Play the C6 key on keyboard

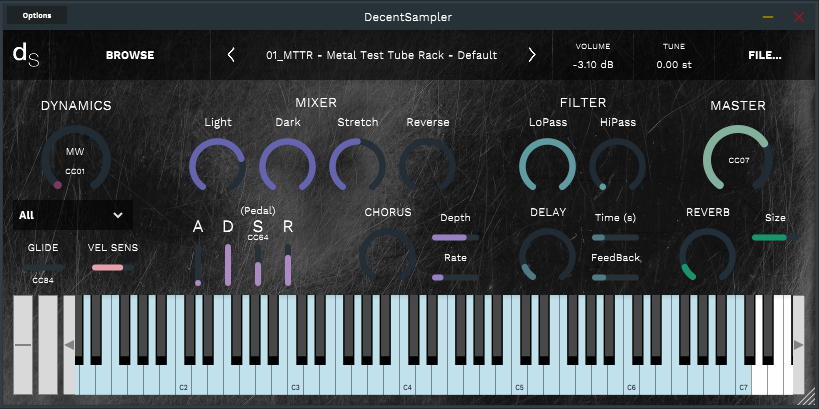click(x=631, y=380)
